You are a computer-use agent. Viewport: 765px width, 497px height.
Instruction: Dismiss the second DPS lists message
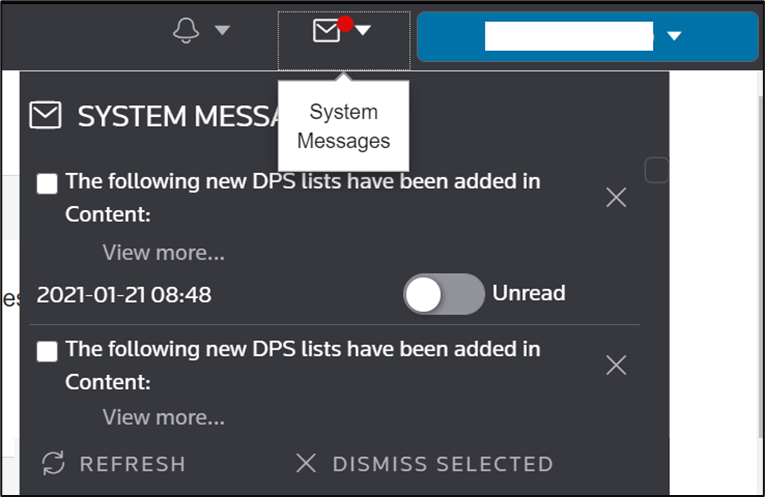tap(616, 365)
